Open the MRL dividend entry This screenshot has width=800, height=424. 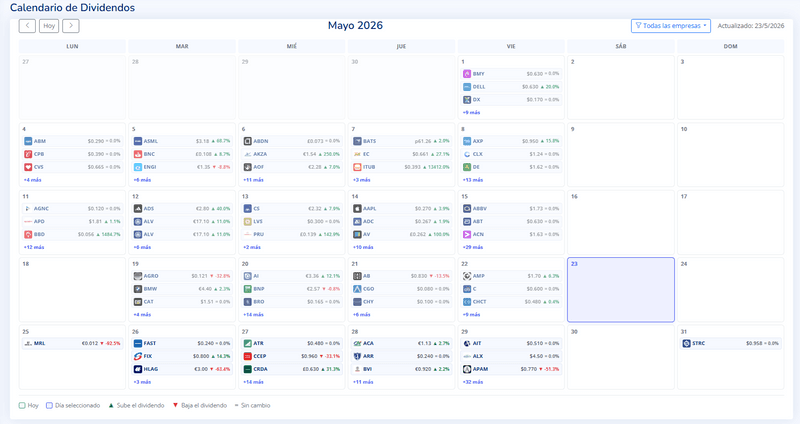[x=72, y=343]
